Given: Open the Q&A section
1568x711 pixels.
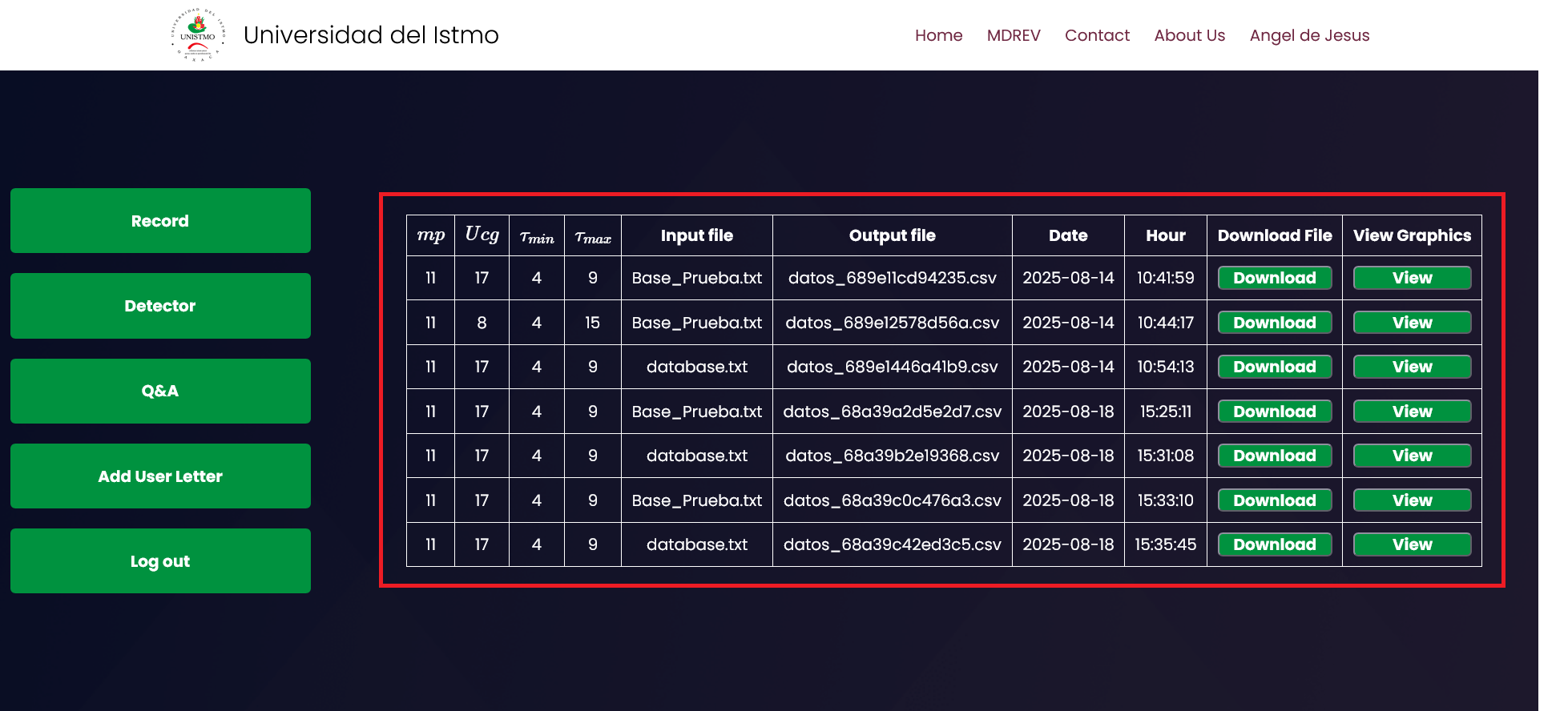Looking at the screenshot, I should pos(160,391).
